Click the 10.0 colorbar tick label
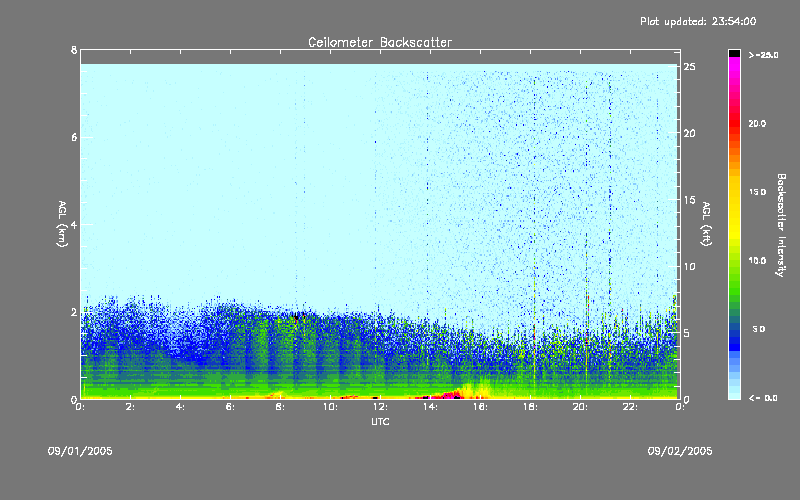This screenshot has height=500, width=800. 757,261
